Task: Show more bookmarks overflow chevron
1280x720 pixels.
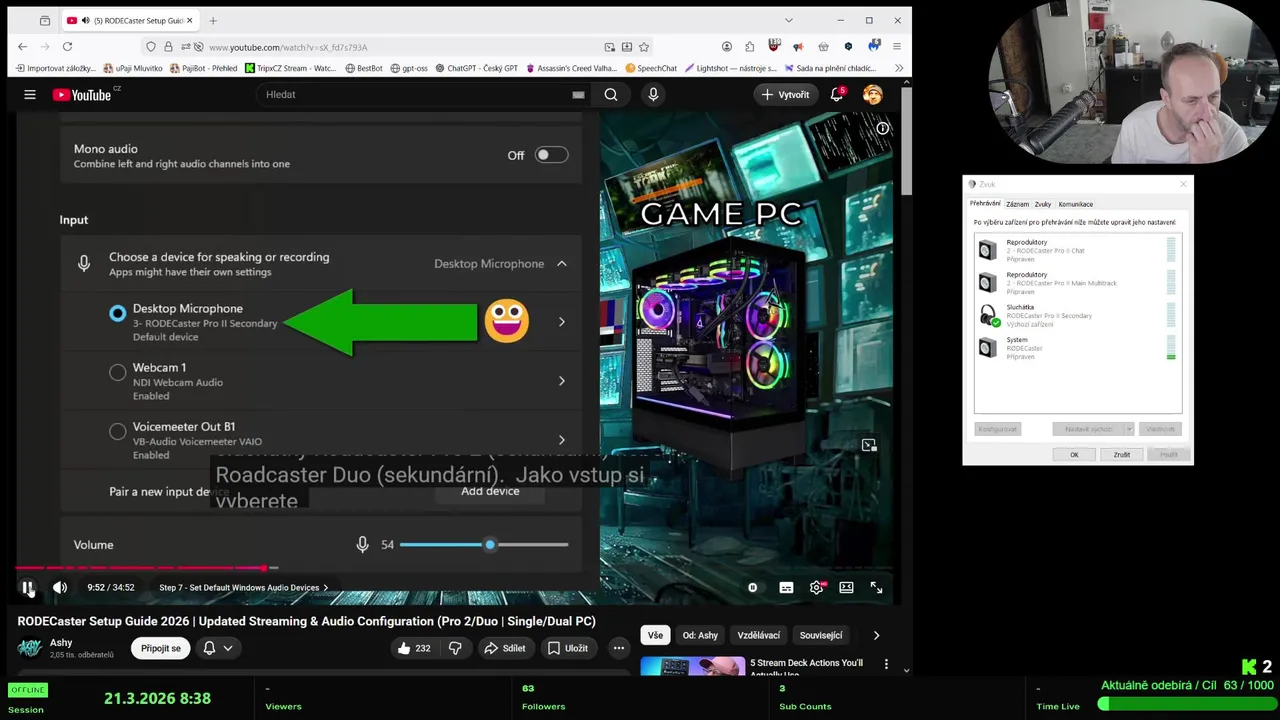Action: [x=898, y=68]
